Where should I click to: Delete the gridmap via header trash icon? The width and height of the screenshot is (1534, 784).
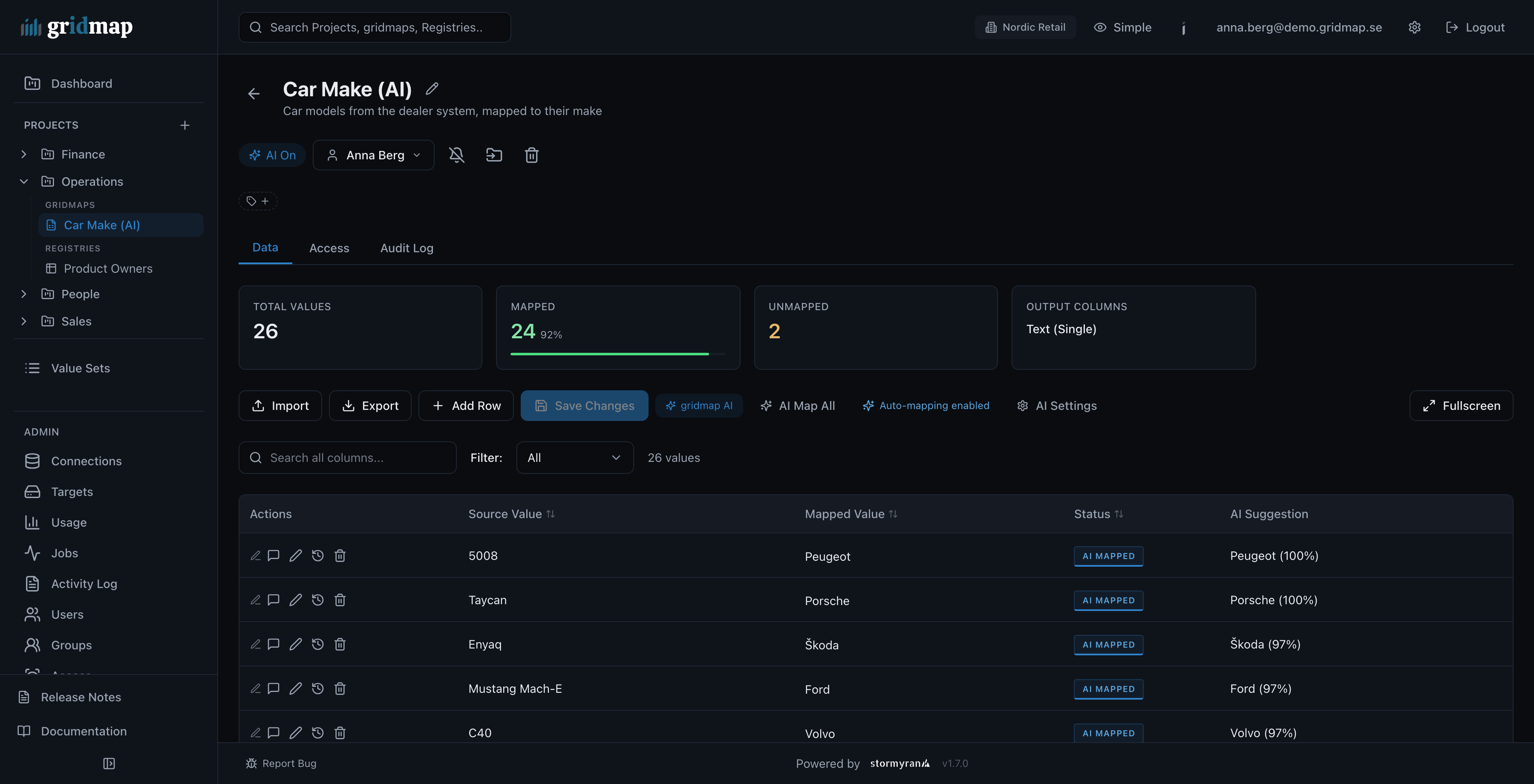point(532,156)
